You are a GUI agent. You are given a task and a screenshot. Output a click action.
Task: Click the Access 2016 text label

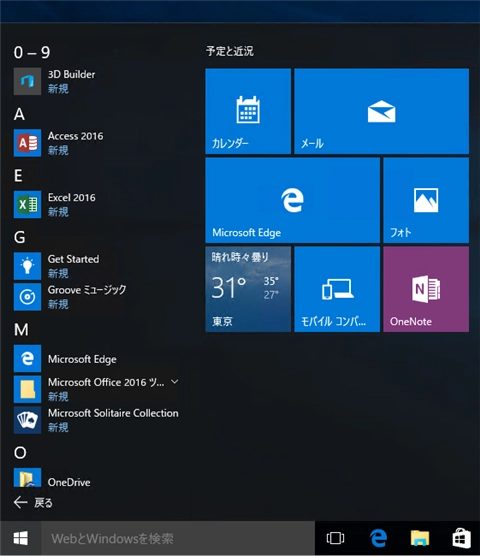point(76,136)
